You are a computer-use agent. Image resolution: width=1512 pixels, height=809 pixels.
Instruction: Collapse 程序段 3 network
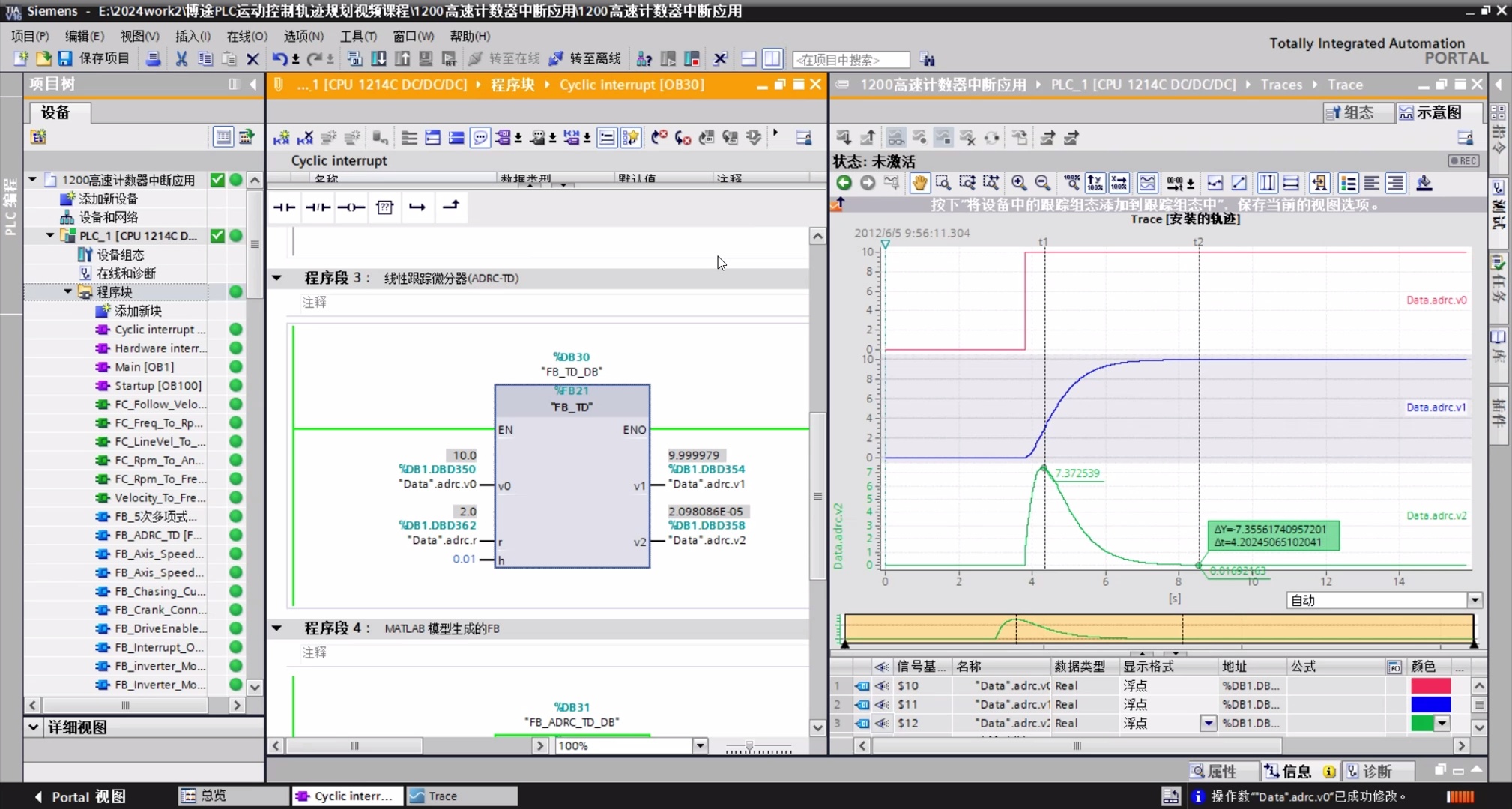(x=276, y=278)
